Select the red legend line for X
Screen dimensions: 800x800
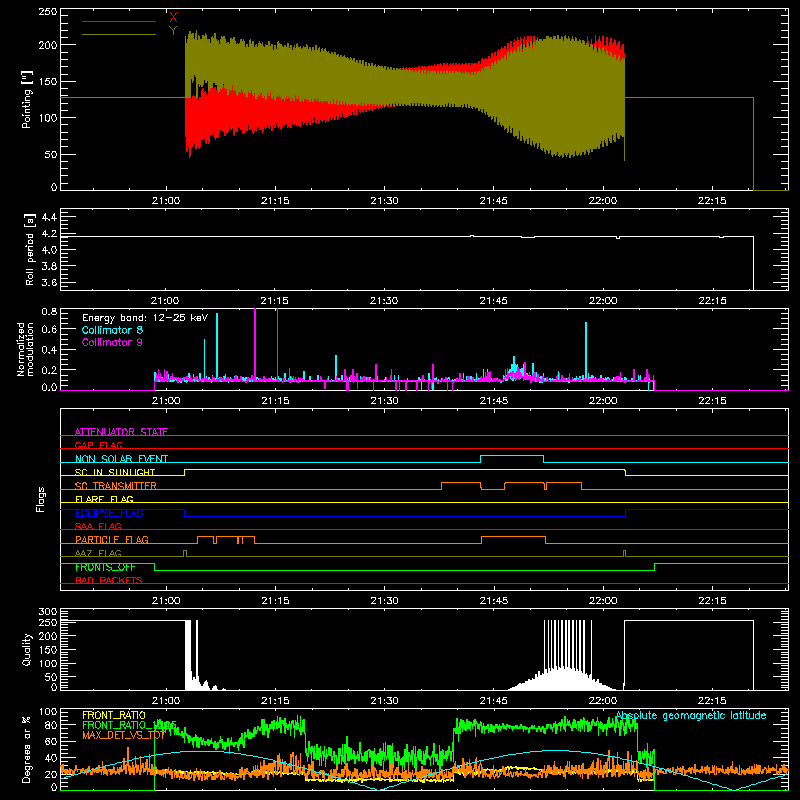tap(119, 21)
